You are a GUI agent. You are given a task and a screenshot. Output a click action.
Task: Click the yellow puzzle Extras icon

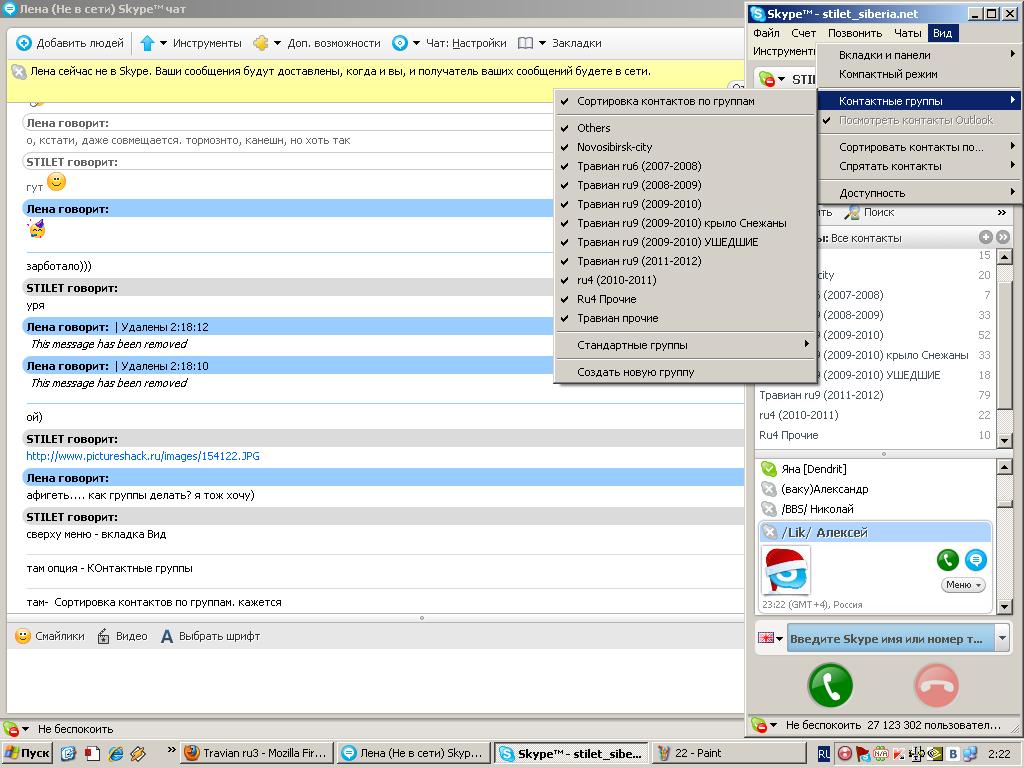261,43
